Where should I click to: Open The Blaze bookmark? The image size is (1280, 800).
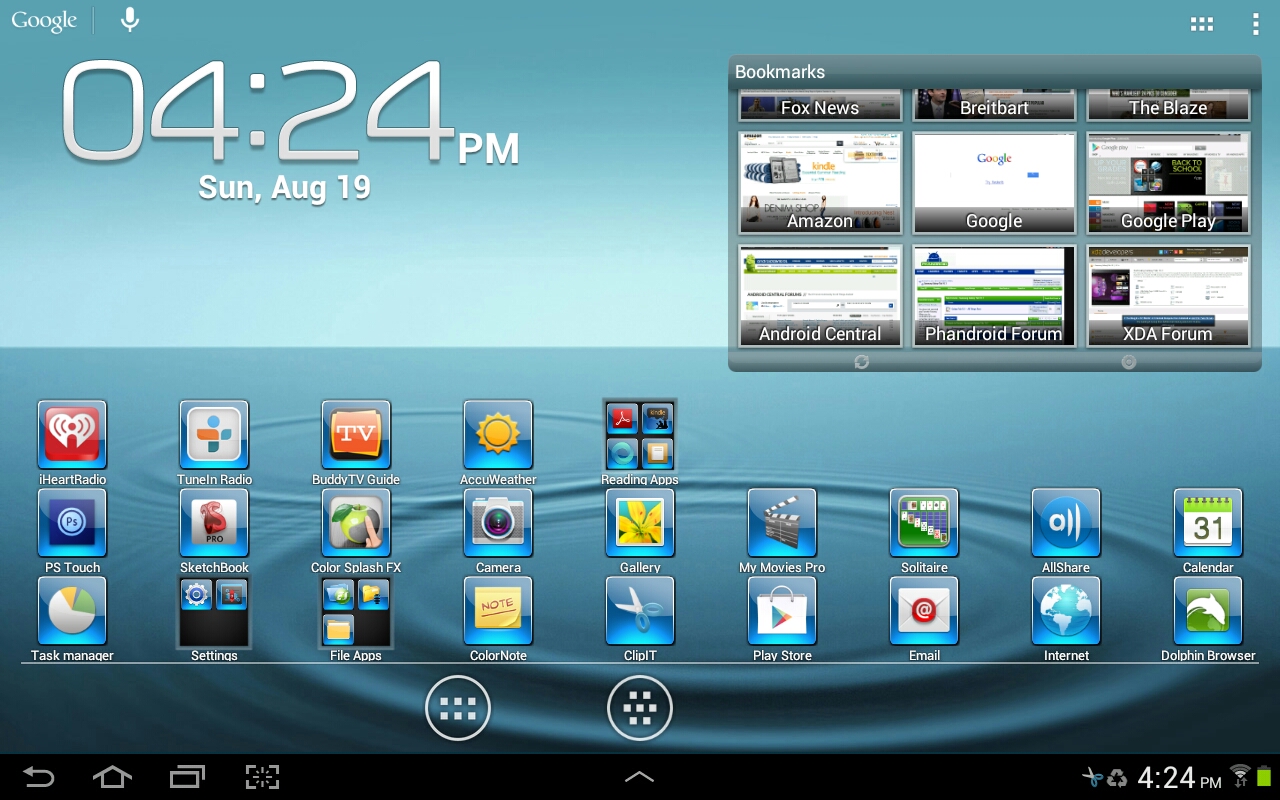pyautogui.click(x=1168, y=106)
